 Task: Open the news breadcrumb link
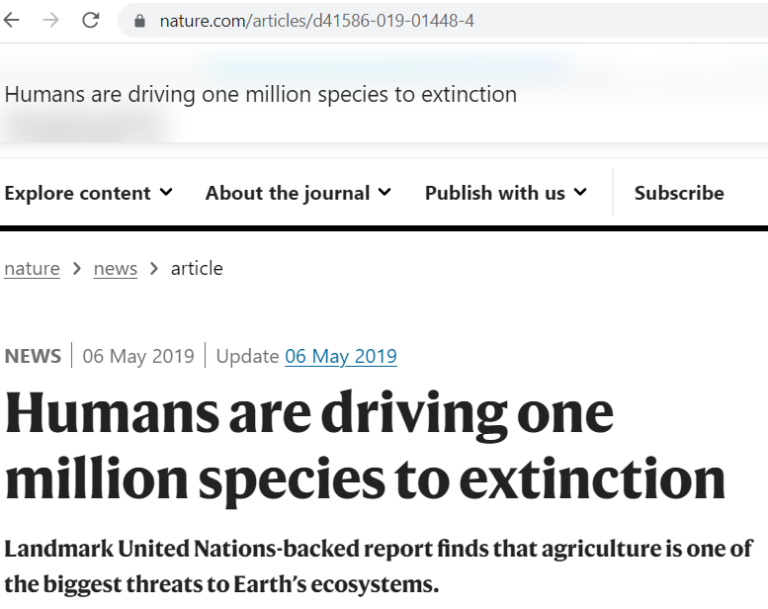point(116,268)
